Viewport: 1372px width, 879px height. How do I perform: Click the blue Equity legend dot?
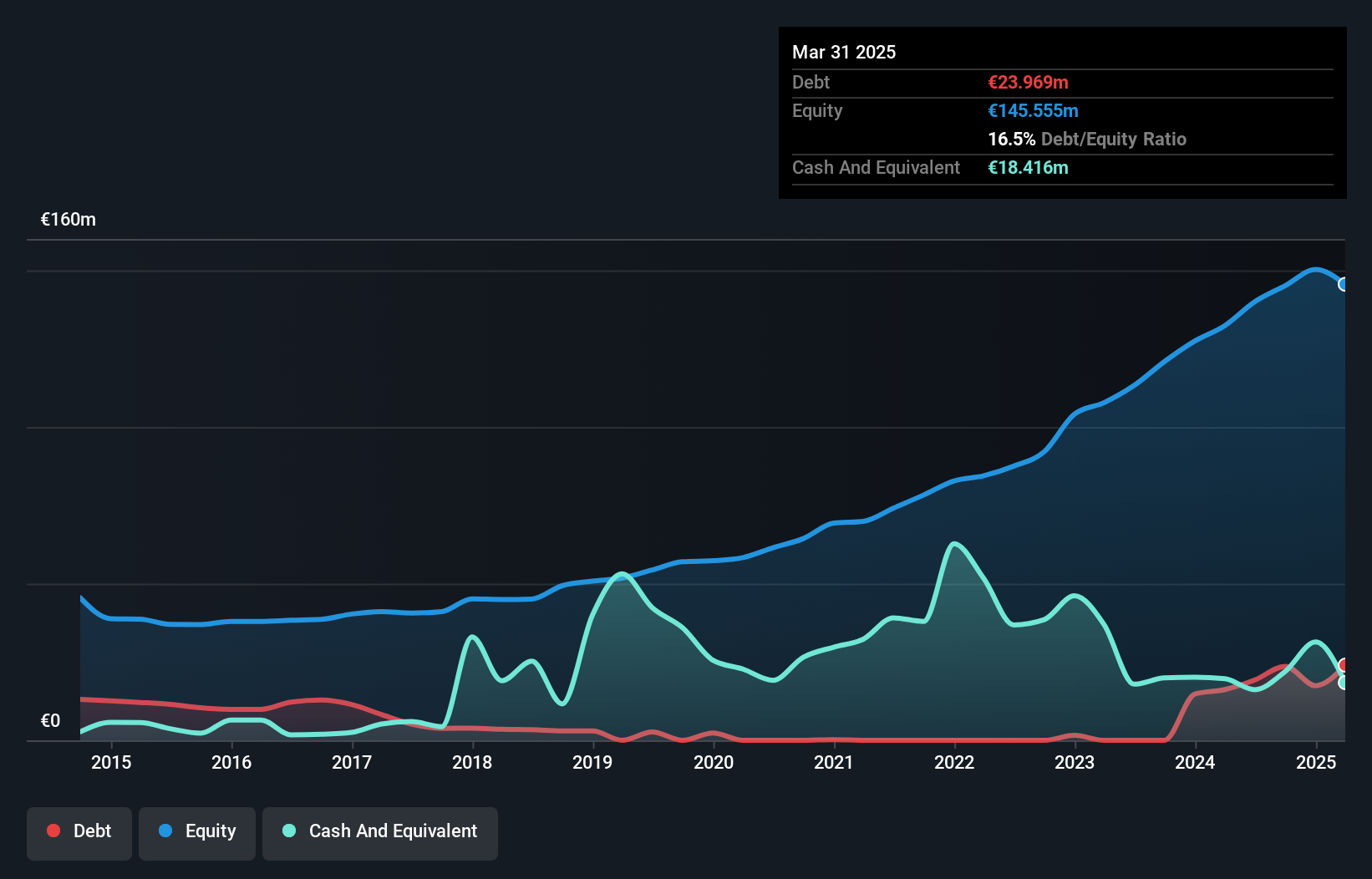coord(165,831)
